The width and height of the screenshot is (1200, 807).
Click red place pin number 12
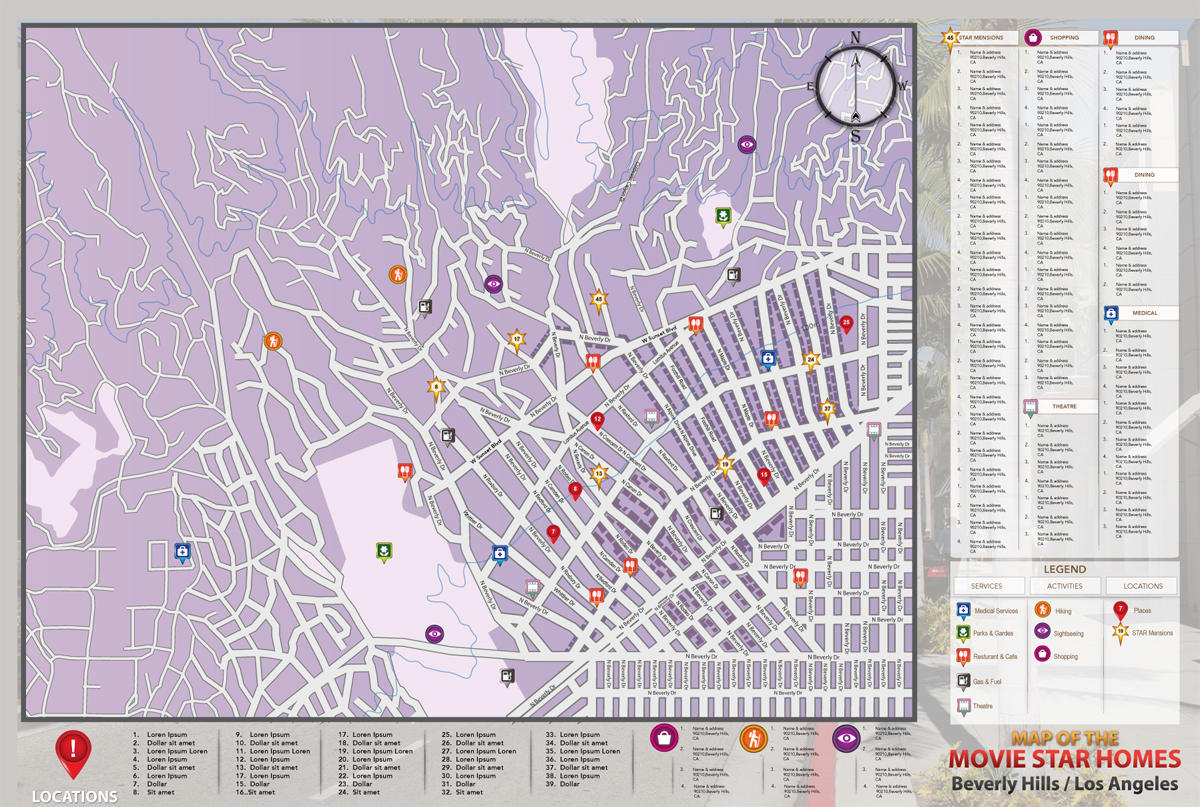tap(597, 420)
